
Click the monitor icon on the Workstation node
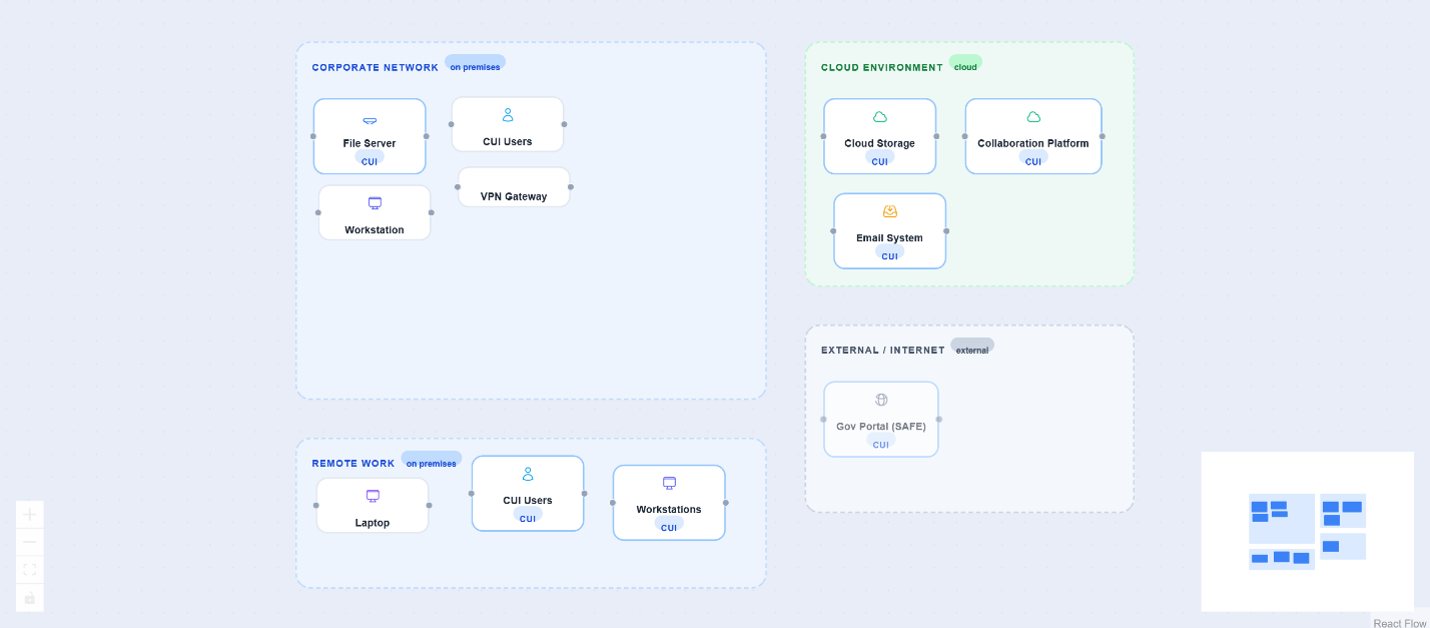[x=375, y=203]
